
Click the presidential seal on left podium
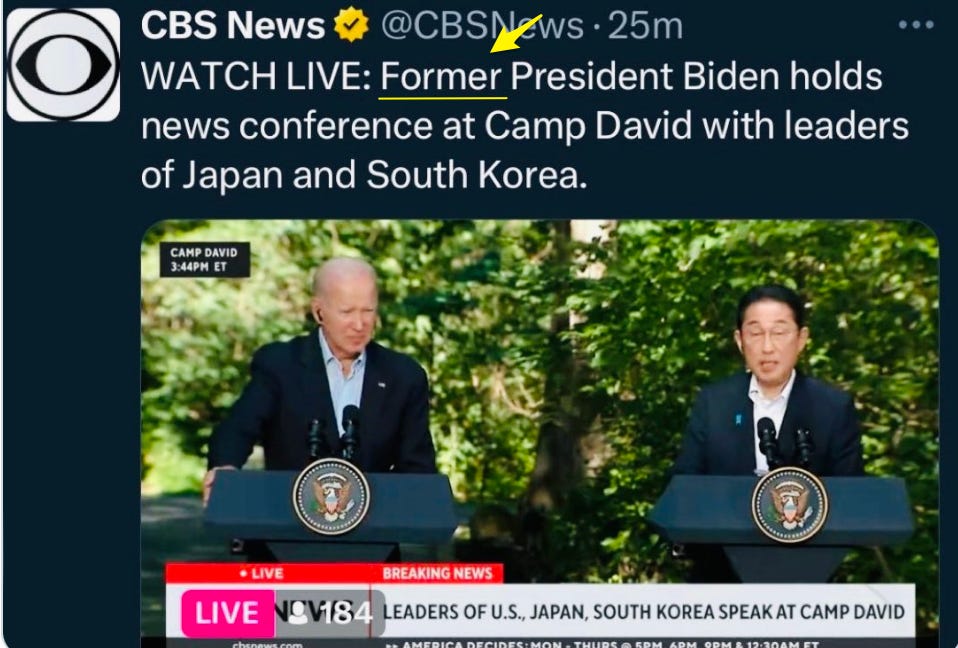(x=331, y=497)
